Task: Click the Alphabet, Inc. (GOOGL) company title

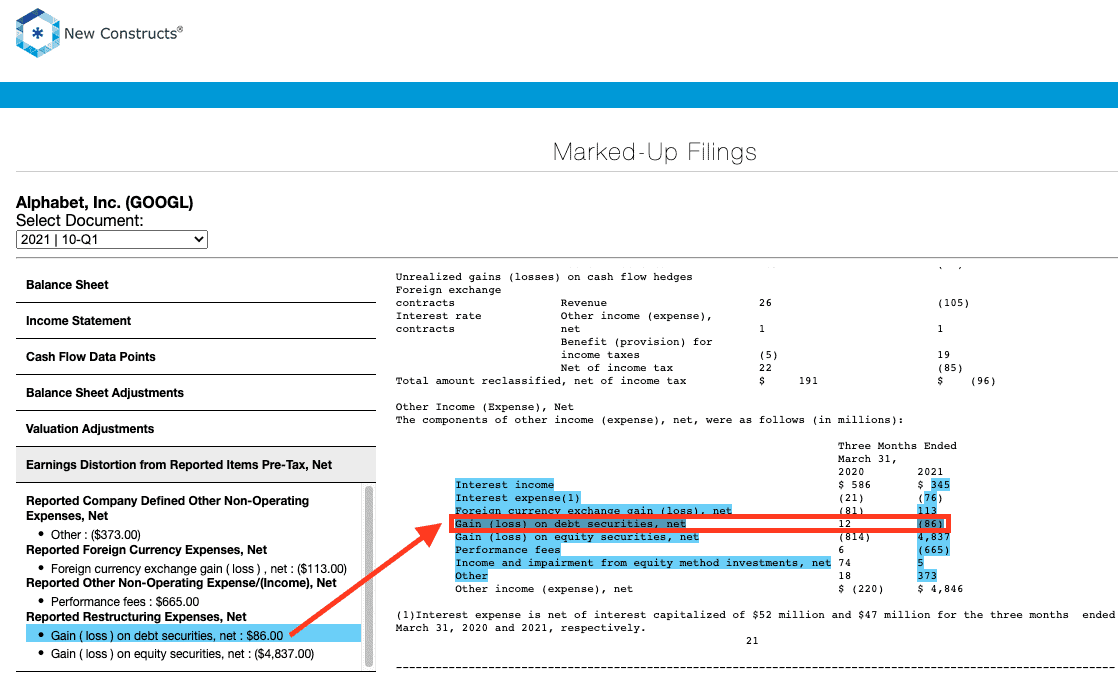Action: [x=105, y=203]
